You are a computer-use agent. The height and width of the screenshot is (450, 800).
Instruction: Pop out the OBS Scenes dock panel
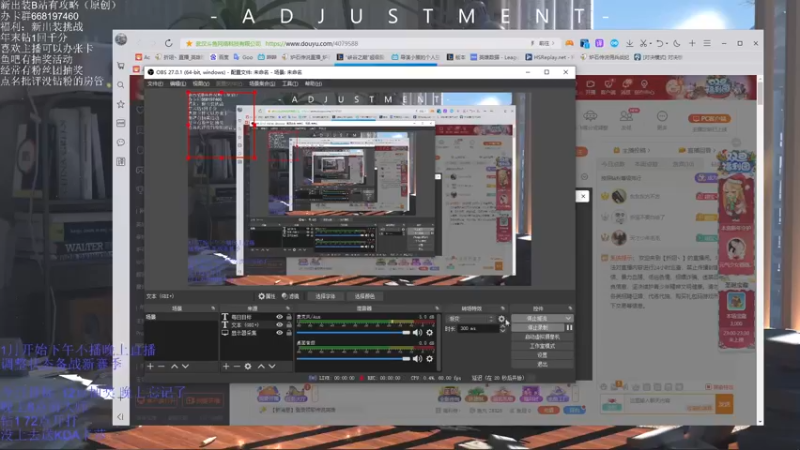coord(213,308)
